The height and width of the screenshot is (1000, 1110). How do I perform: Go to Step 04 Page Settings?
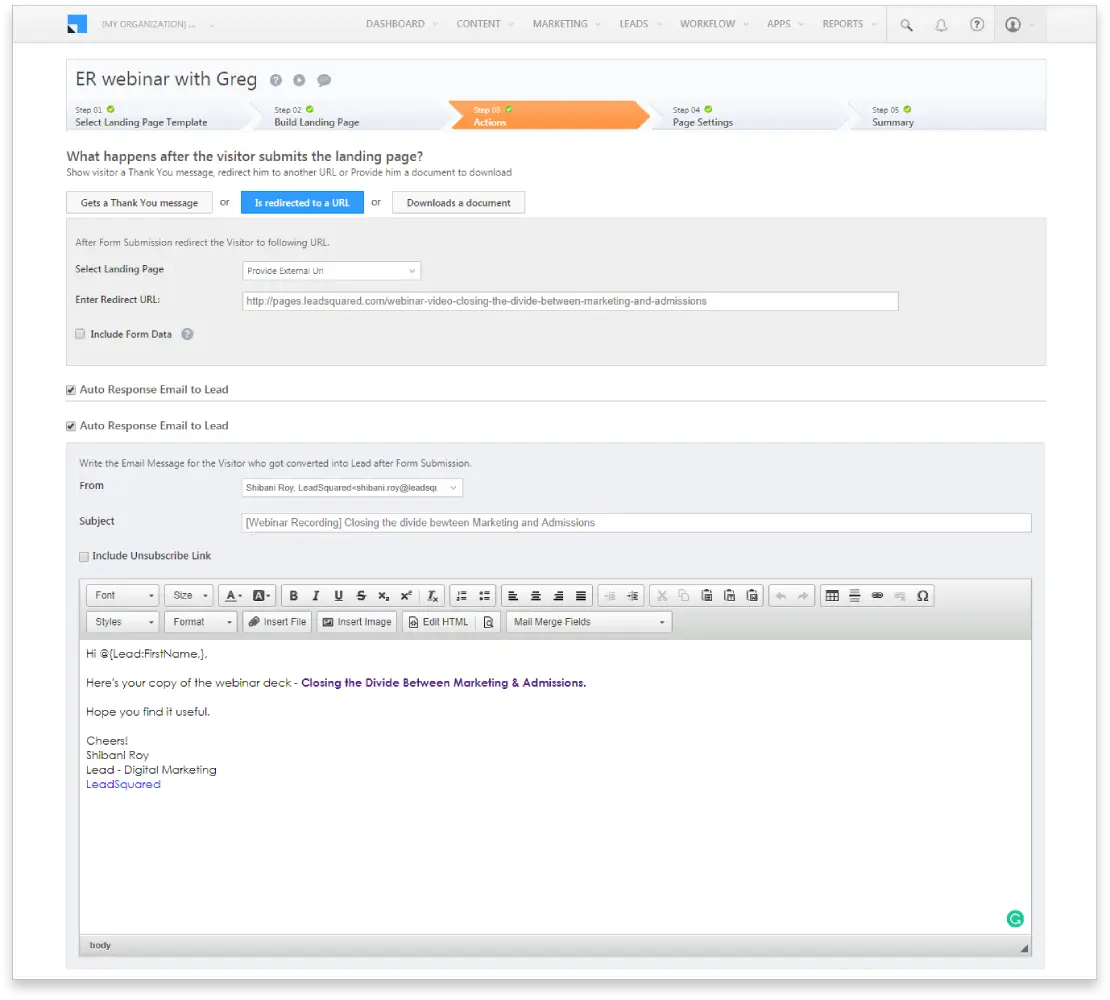[750, 116]
